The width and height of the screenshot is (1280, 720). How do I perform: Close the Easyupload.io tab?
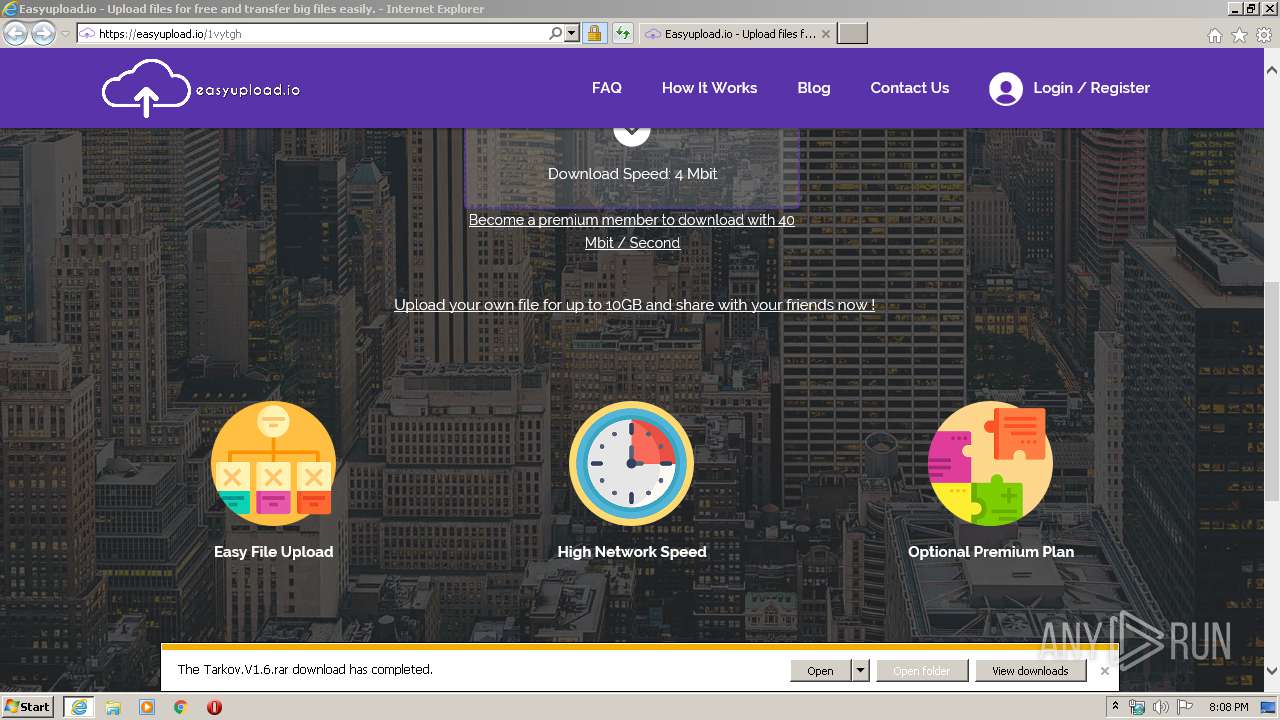(826, 34)
